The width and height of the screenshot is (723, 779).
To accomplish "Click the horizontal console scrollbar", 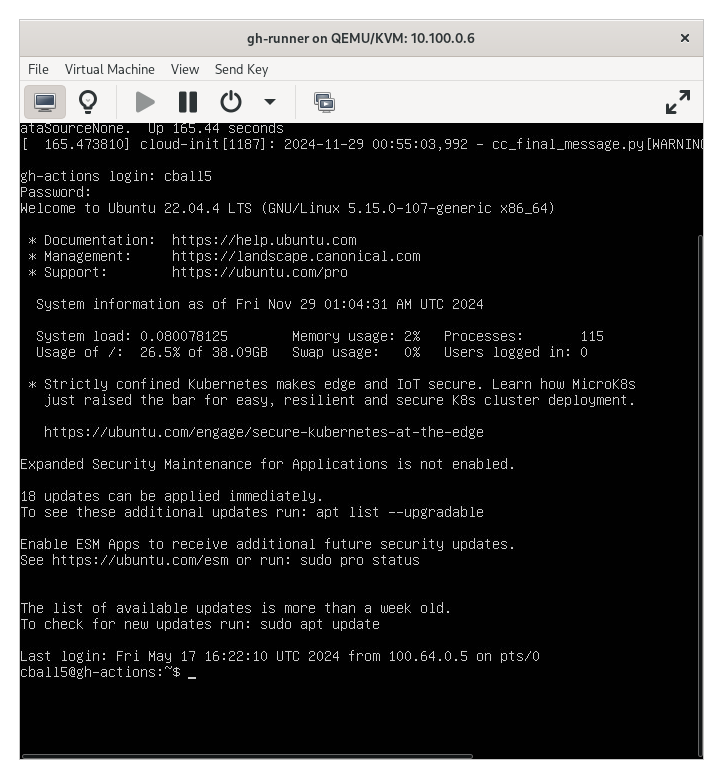I will click(247, 756).
